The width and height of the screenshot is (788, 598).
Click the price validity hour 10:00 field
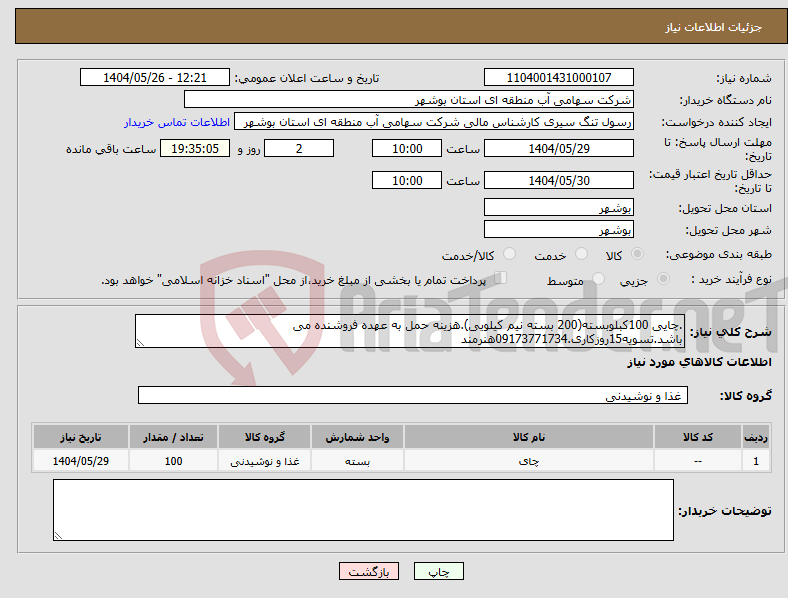coord(407,180)
